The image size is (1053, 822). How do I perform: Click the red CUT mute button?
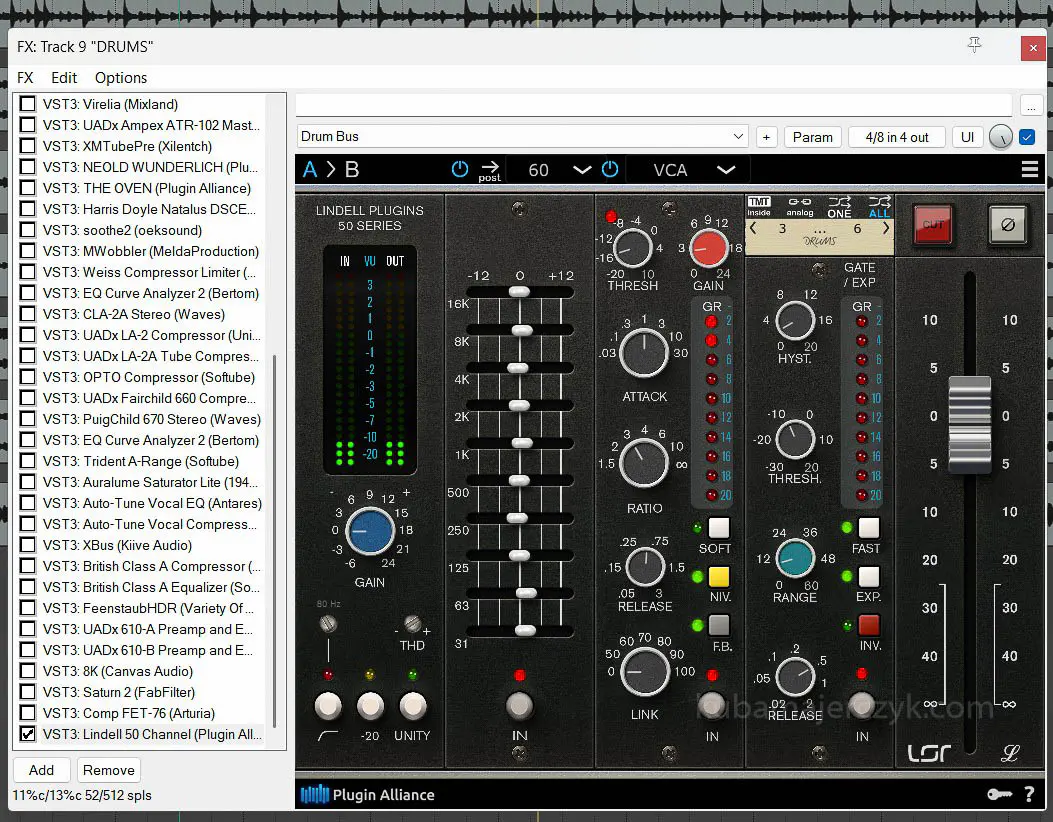[x=932, y=225]
